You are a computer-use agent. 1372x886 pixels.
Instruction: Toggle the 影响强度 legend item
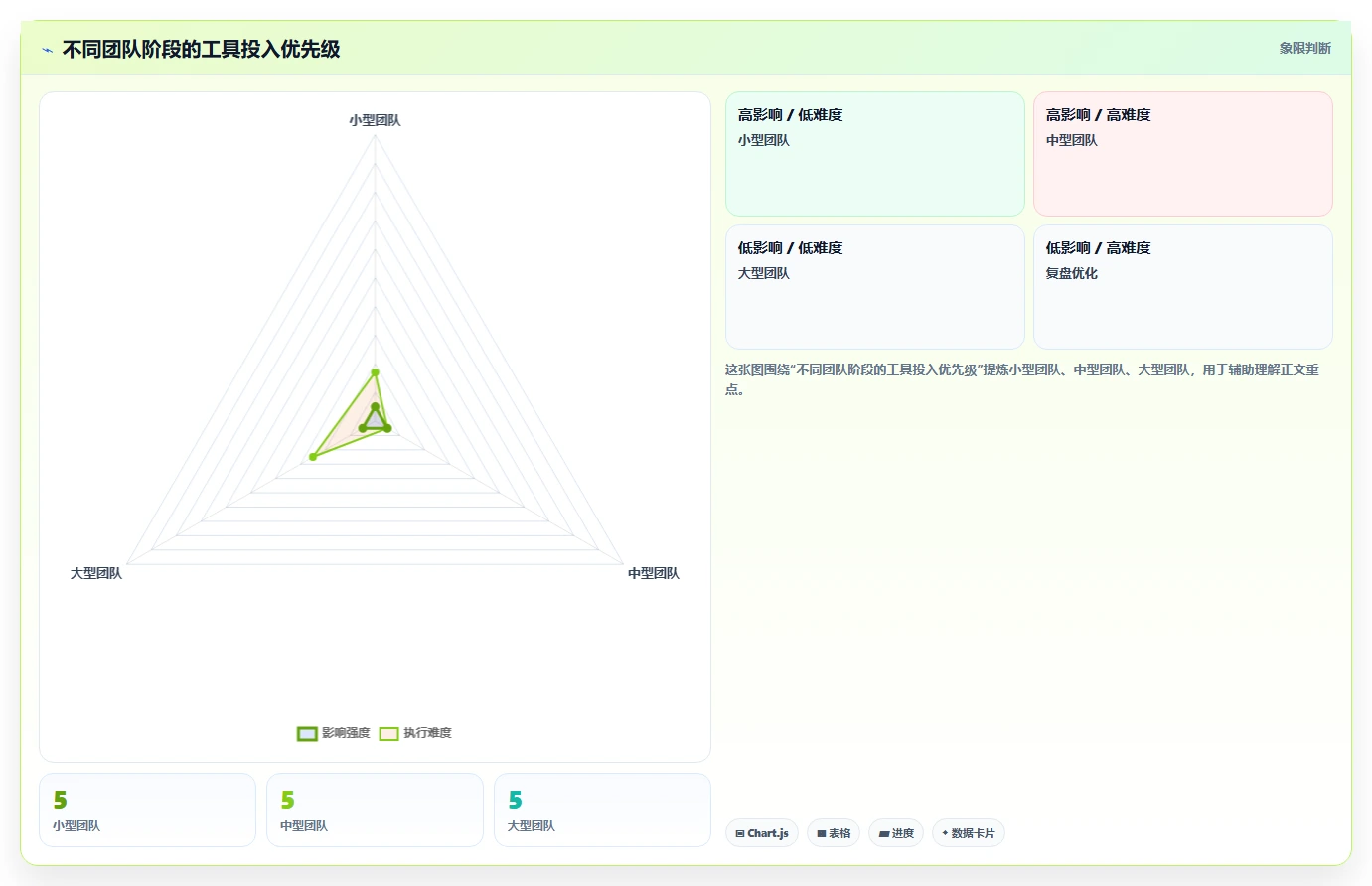click(333, 733)
